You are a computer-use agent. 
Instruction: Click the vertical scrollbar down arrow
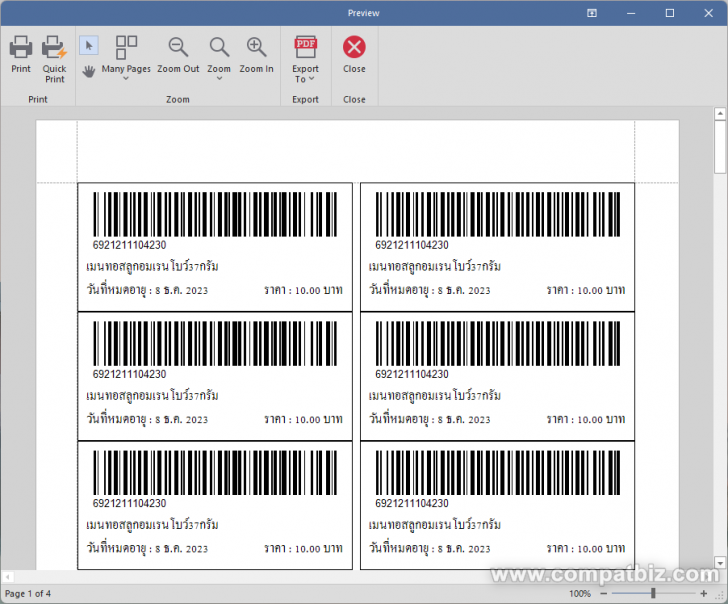[x=720, y=563]
